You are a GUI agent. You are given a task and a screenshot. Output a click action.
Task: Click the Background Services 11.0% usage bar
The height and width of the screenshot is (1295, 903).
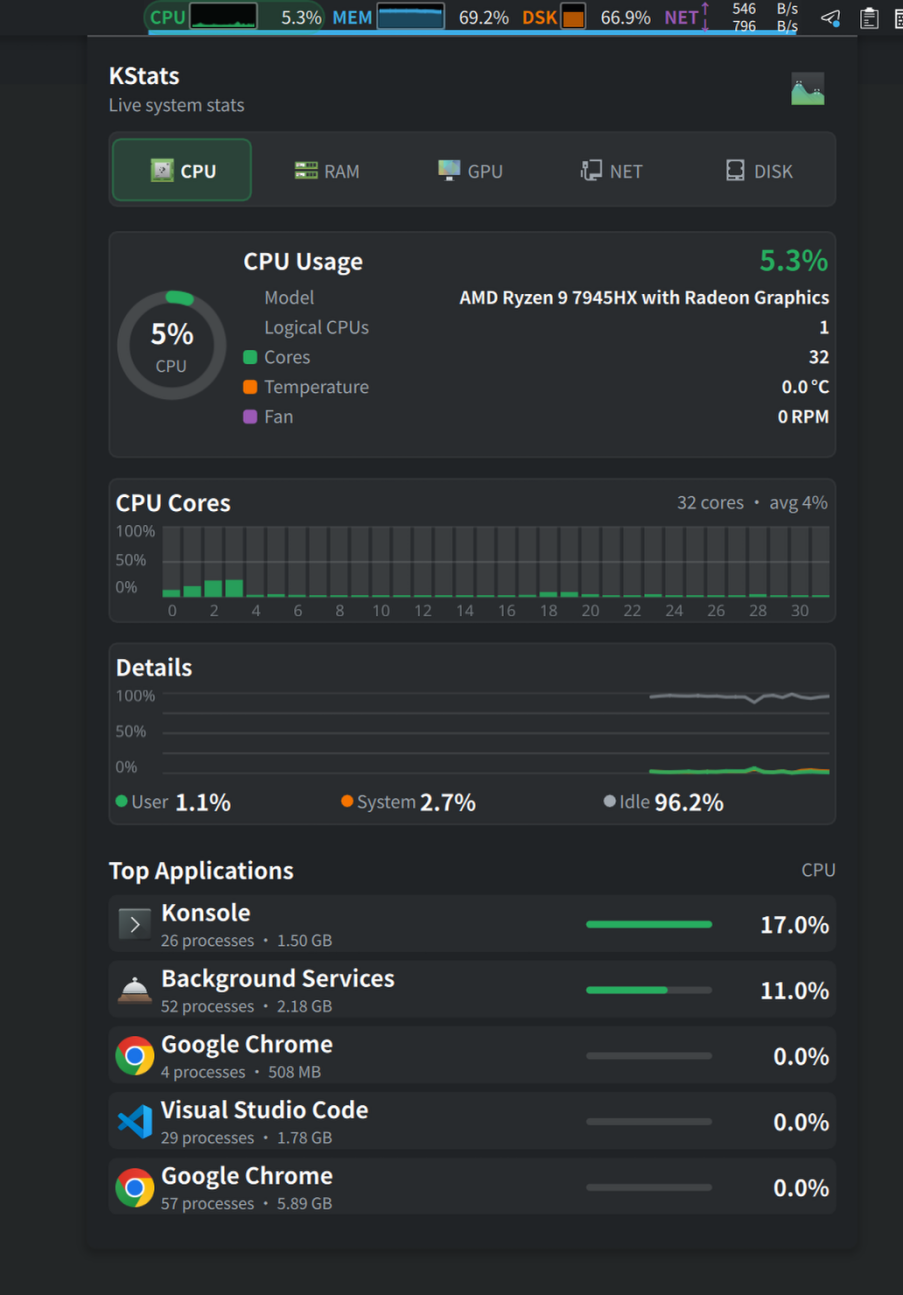coord(649,990)
